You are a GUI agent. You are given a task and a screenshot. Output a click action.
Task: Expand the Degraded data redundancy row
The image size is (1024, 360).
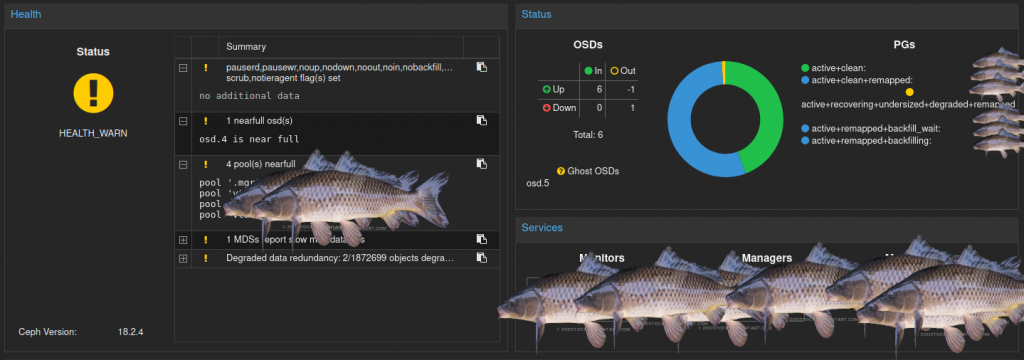point(183,258)
